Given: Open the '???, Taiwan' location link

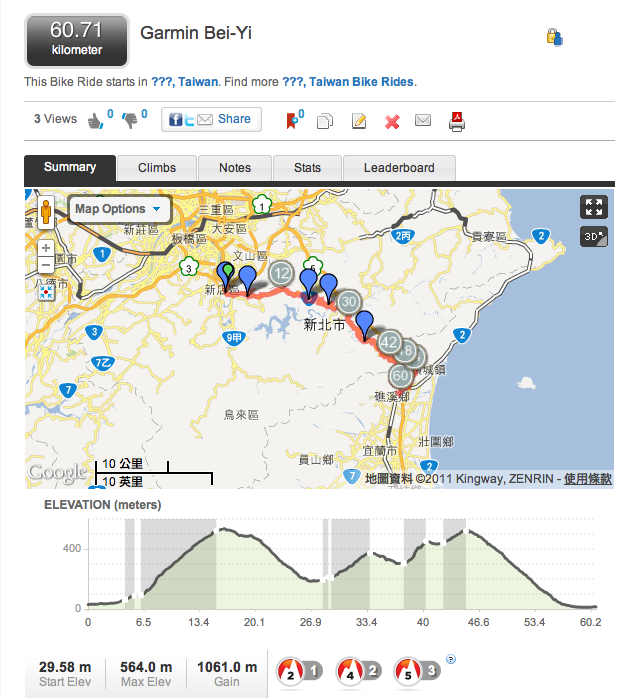Looking at the screenshot, I should pos(185,82).
